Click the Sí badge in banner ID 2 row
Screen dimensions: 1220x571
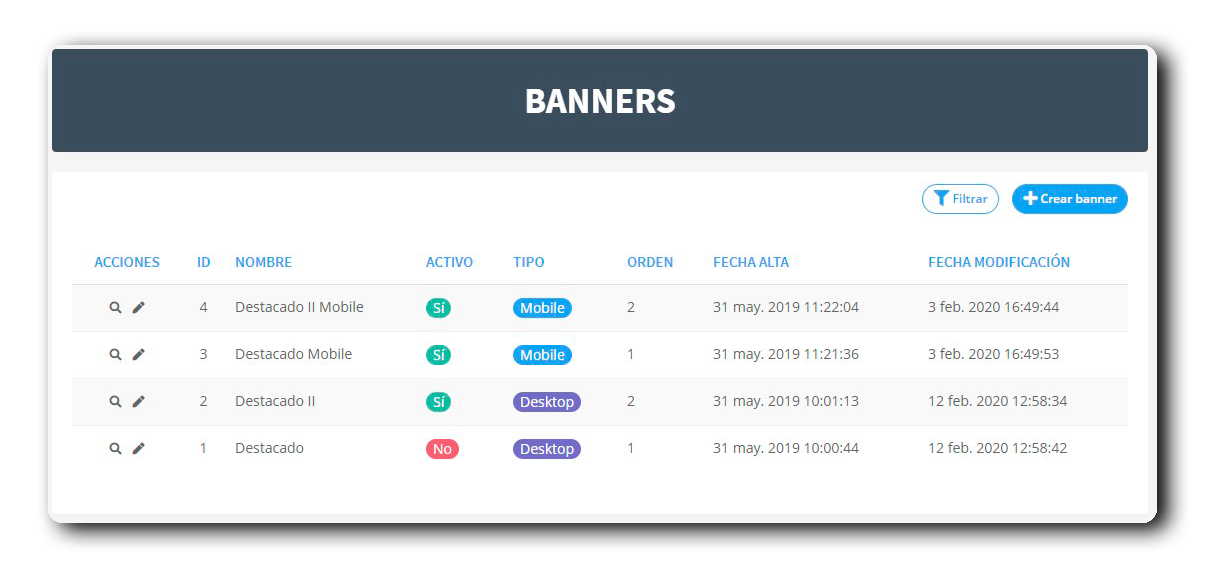point(438,402)
